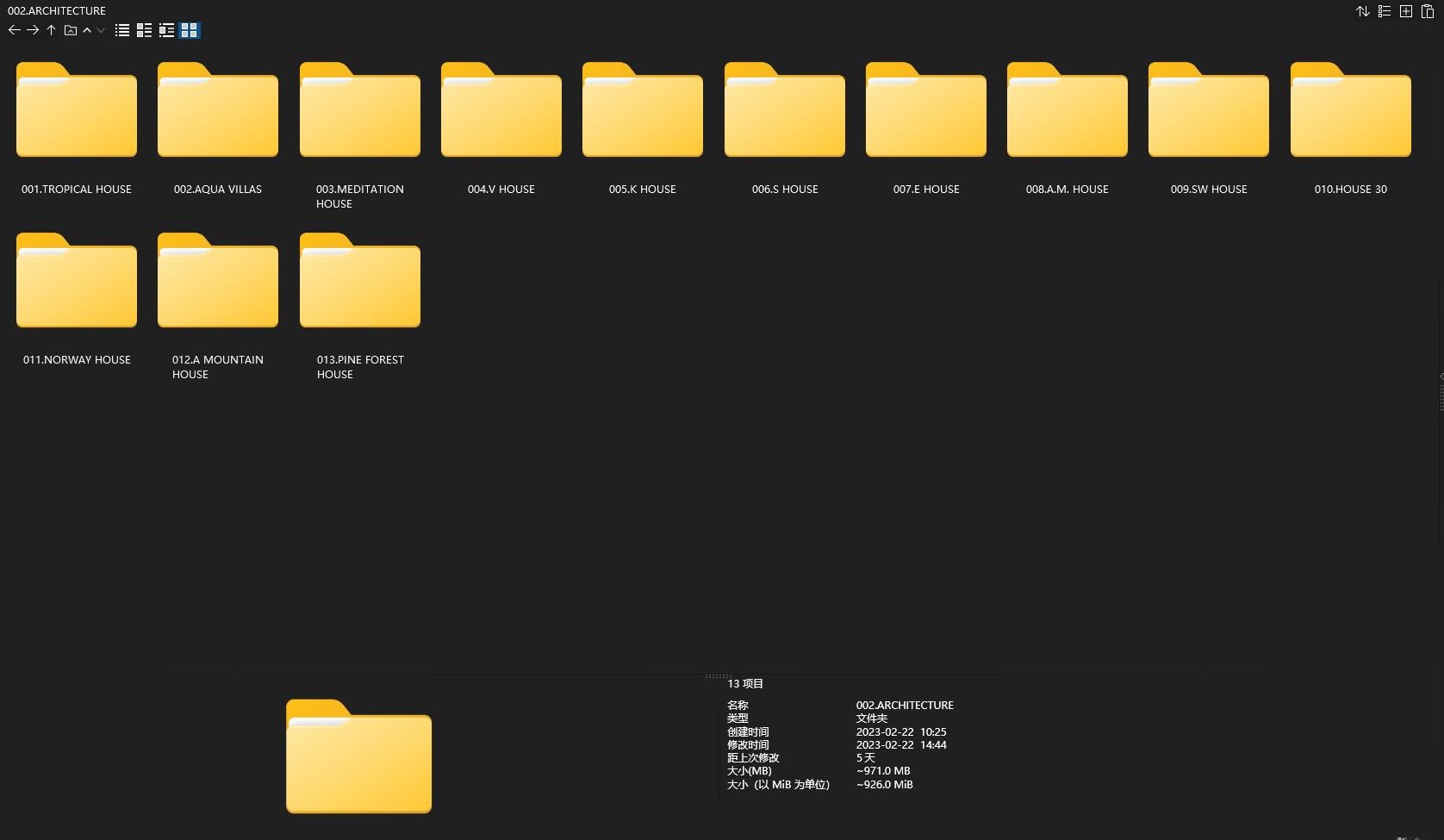Click the plus-in-square icon at top right
Image resolution: width=1444 pixels, height=840 pixels.
point(1406,11)
